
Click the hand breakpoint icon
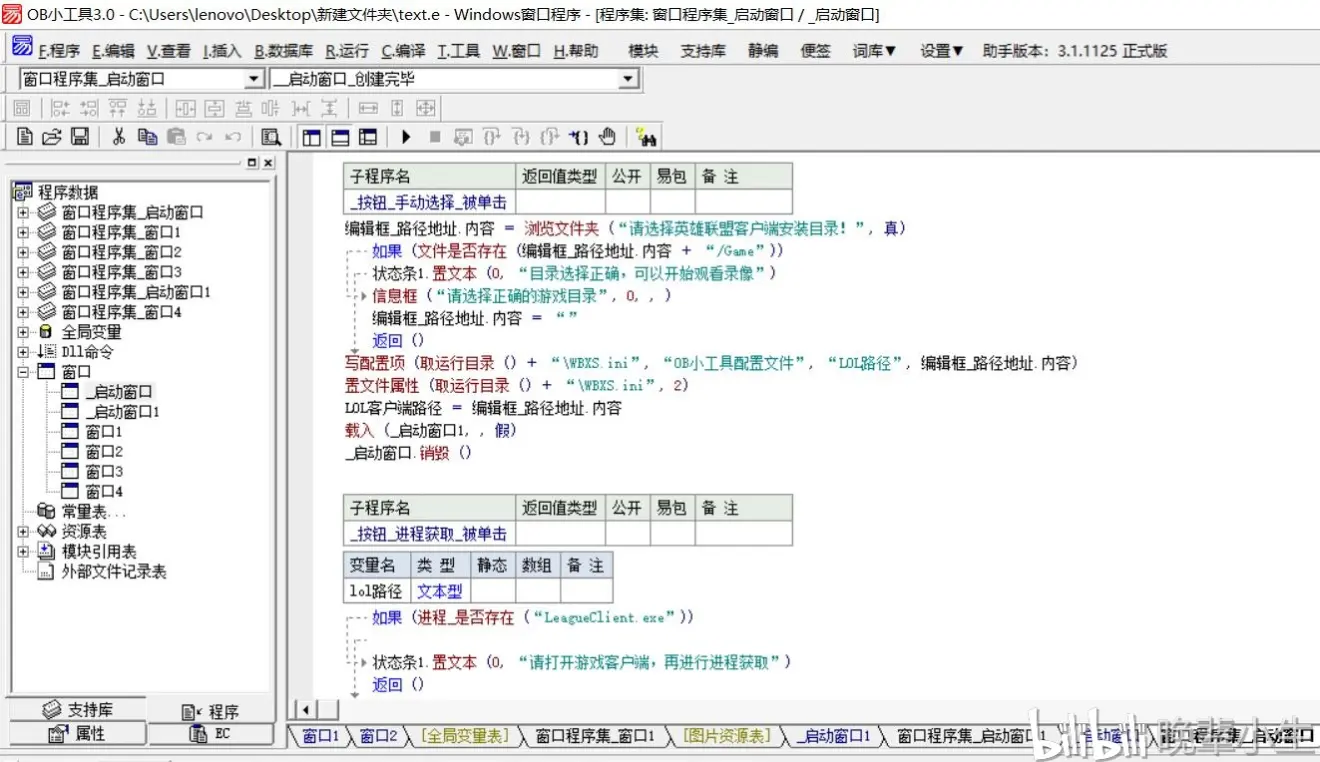[x=607, y=137]
